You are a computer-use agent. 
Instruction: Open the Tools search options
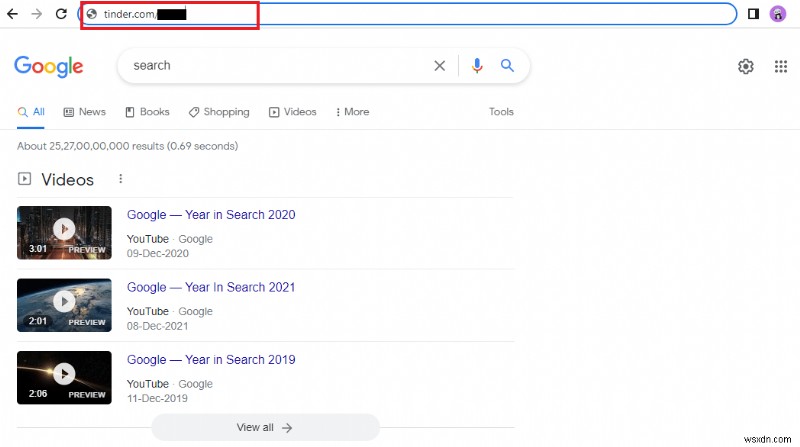pos(501,112)
